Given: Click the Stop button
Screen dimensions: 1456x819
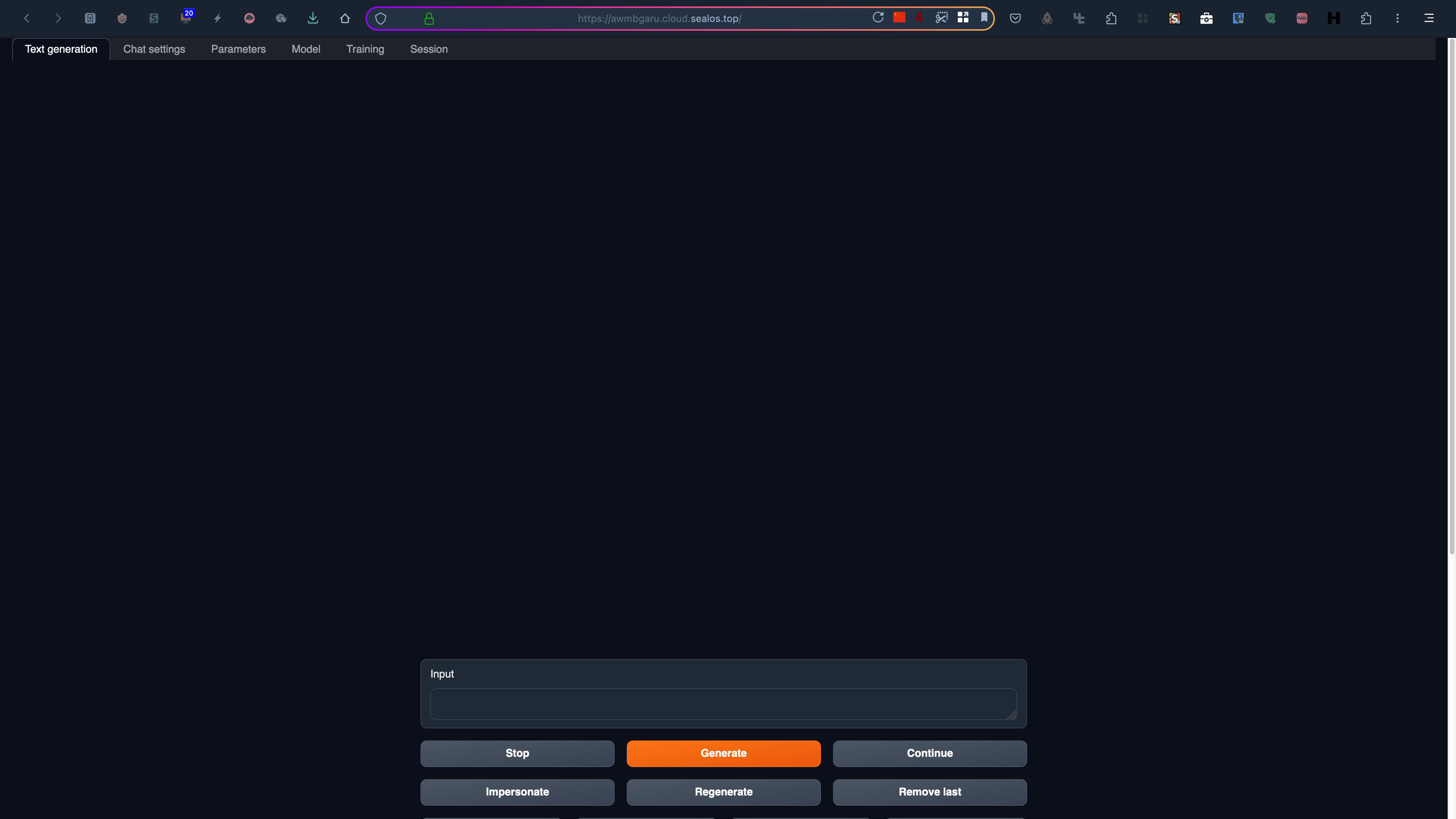Looking at the screenshot, I should [517, 753].
